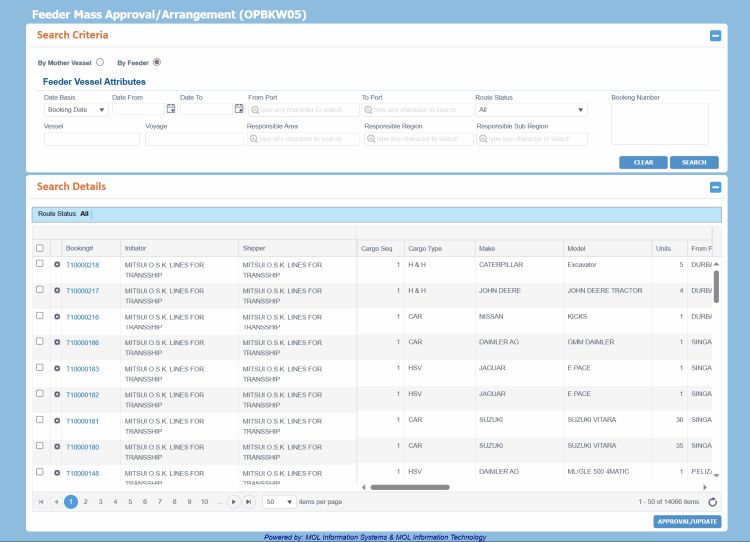Expand row details for booking T10000217
The width and height of the screenshot is (750, 542).
pos(57,291)
